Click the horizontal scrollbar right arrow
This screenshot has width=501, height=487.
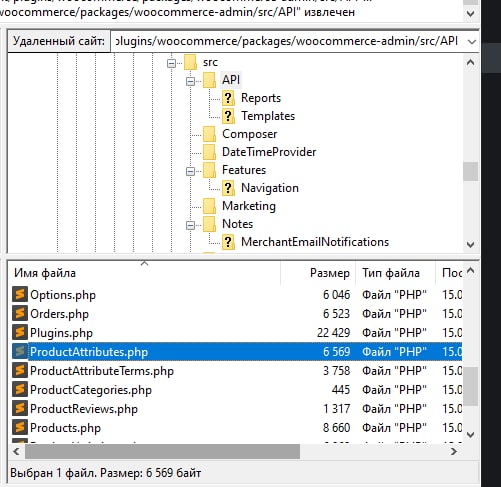[x=453, y=451]
